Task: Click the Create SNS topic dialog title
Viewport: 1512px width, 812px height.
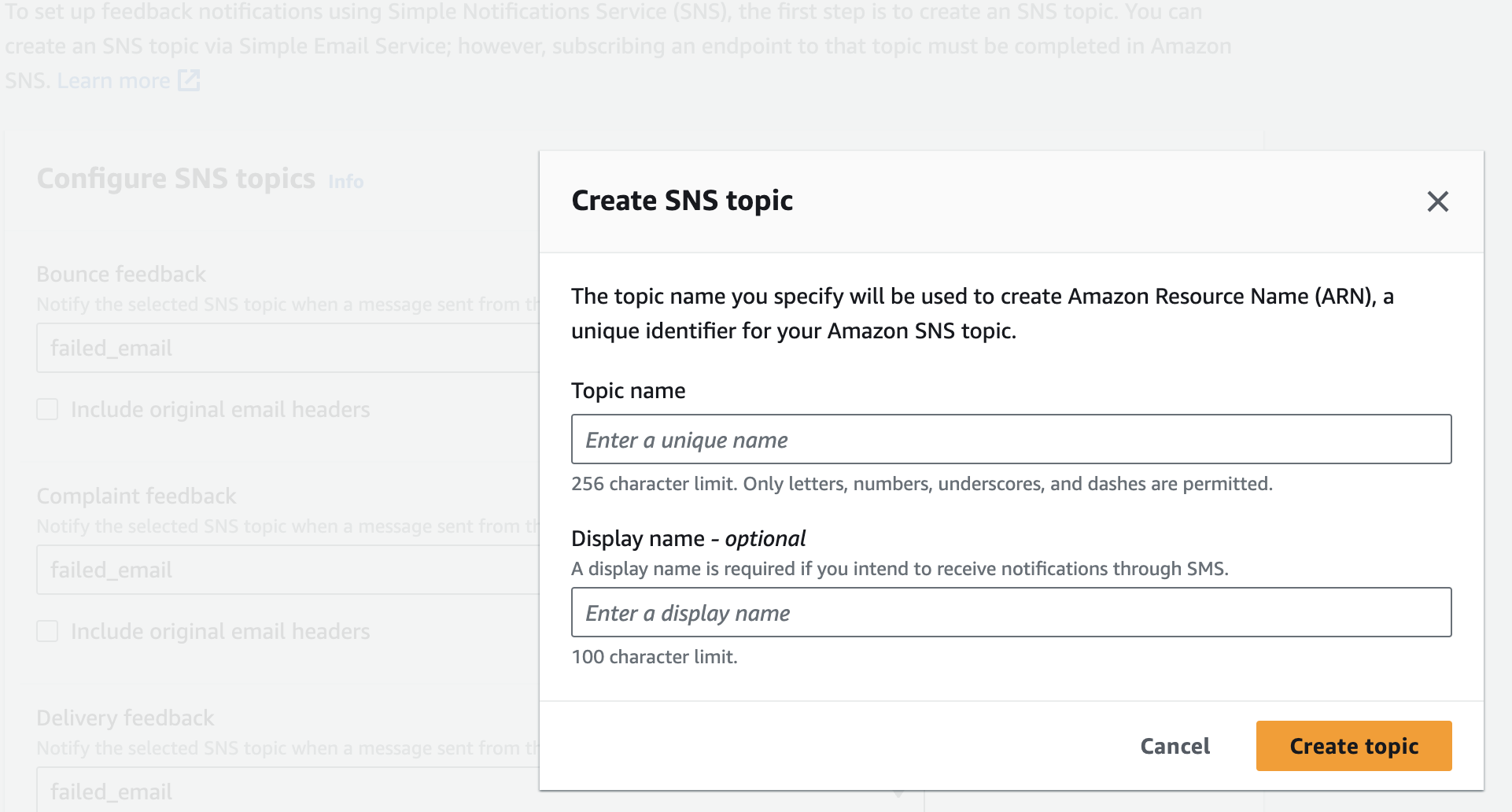Action: tap(682, 201)
